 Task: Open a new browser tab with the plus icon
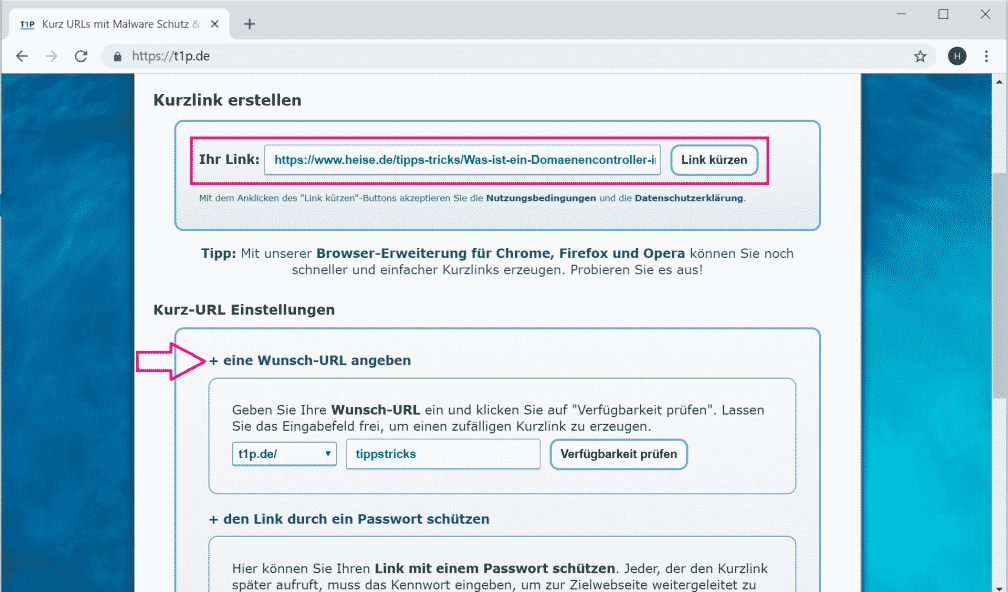point(249,22)
